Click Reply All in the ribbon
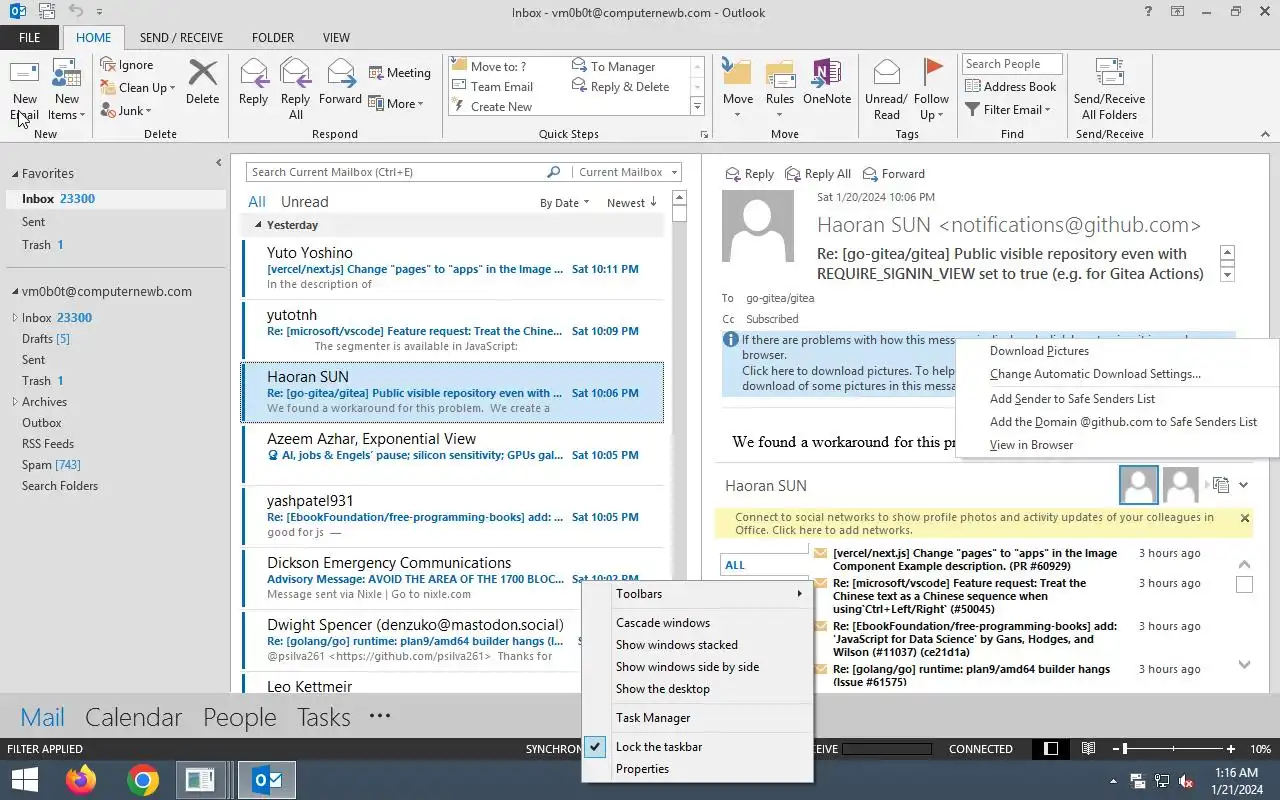 296,90
